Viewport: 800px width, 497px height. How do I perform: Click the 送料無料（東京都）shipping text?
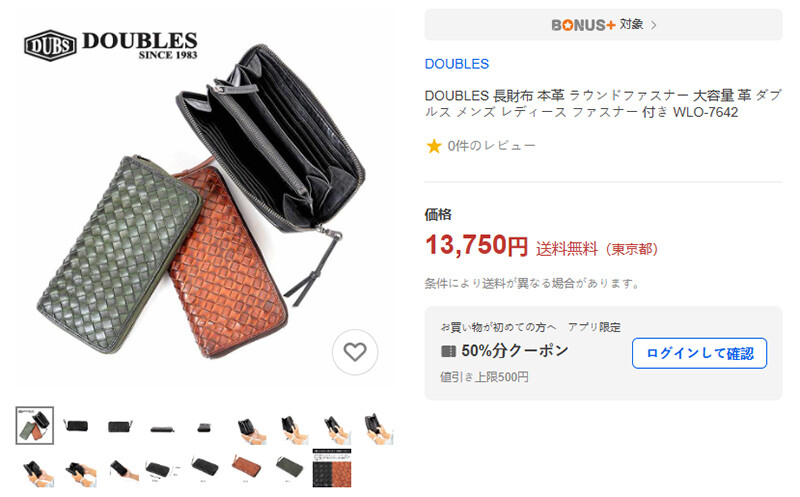pos(597,249)
